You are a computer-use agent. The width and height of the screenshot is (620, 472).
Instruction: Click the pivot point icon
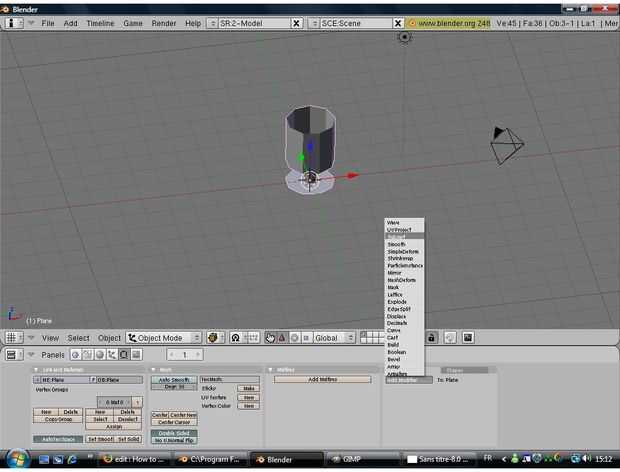235,338
